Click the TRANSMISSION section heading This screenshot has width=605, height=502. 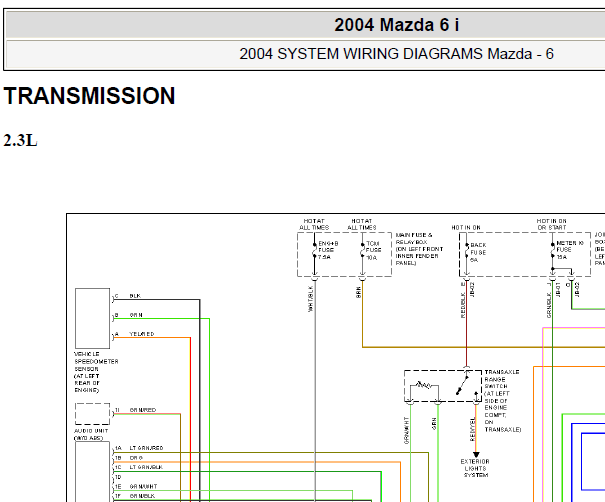coord(90,96)
